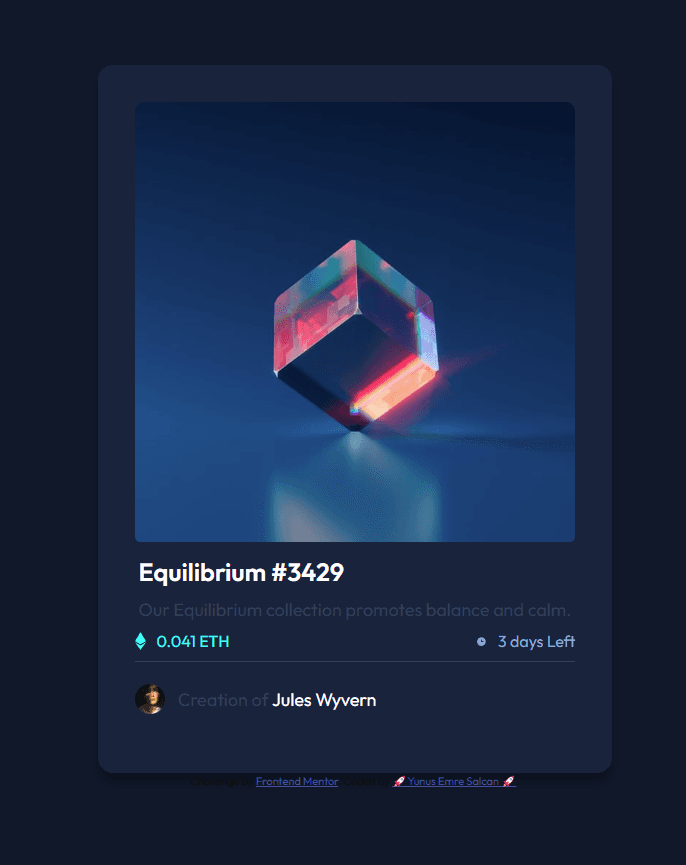Viewport: 686px width, 865px height.
Task: Click the faded Creation of text
Action: pyautogui.click(x=223, y=700)
